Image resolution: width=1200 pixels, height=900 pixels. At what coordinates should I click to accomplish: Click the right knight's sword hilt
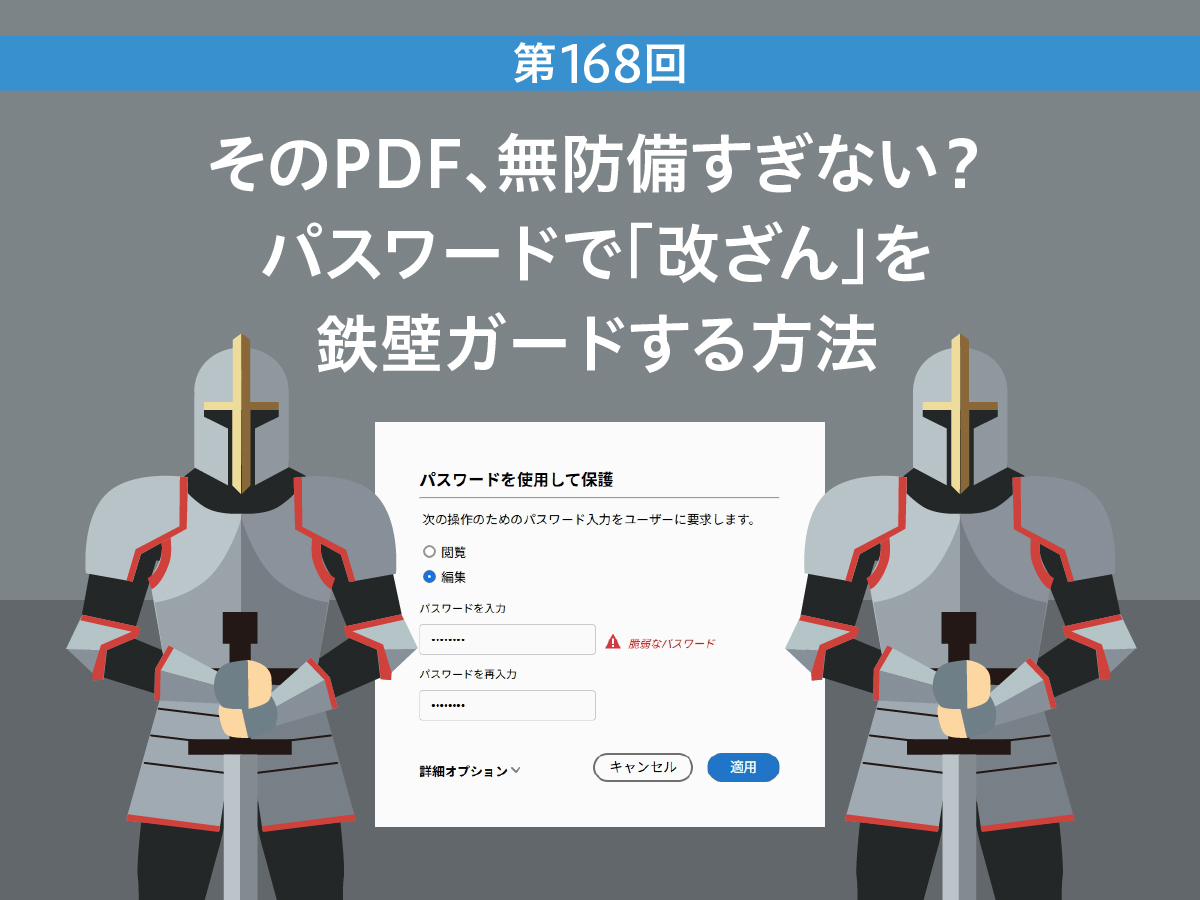pos(960,690)
